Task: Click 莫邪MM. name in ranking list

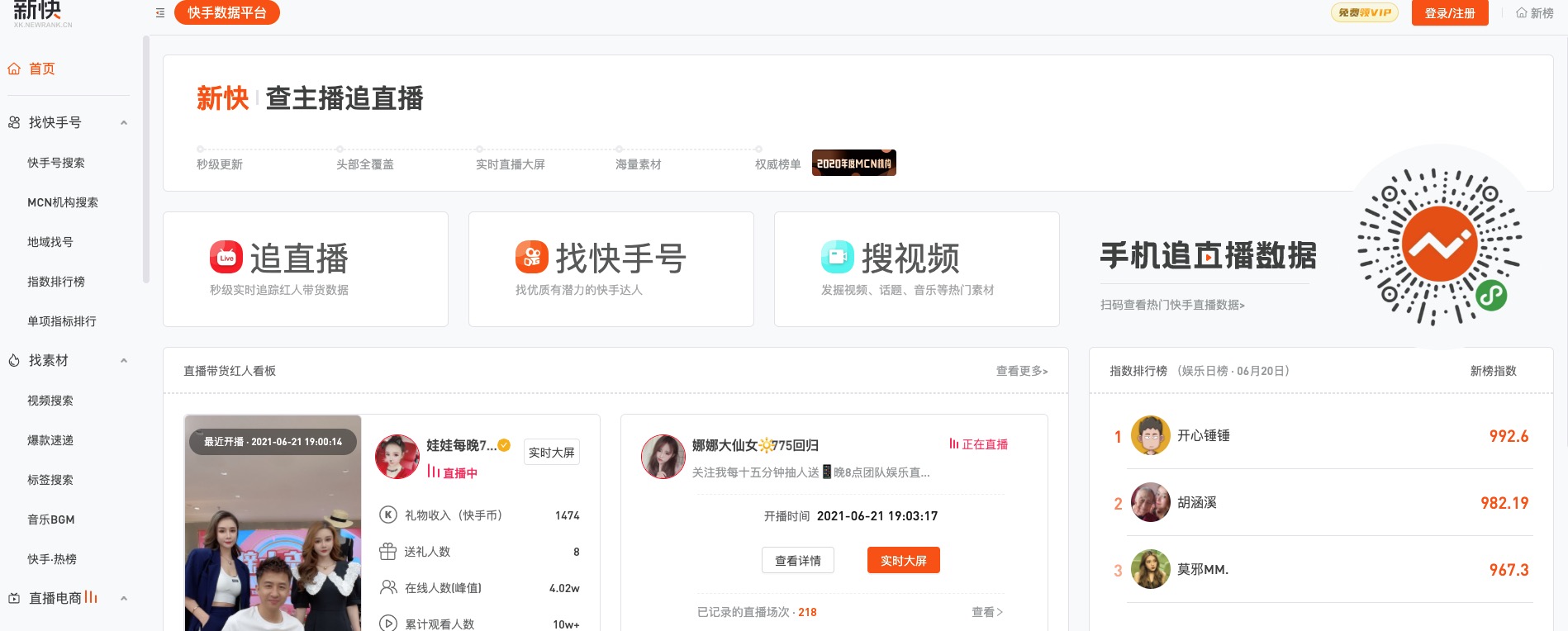Action: (1203, 569)
